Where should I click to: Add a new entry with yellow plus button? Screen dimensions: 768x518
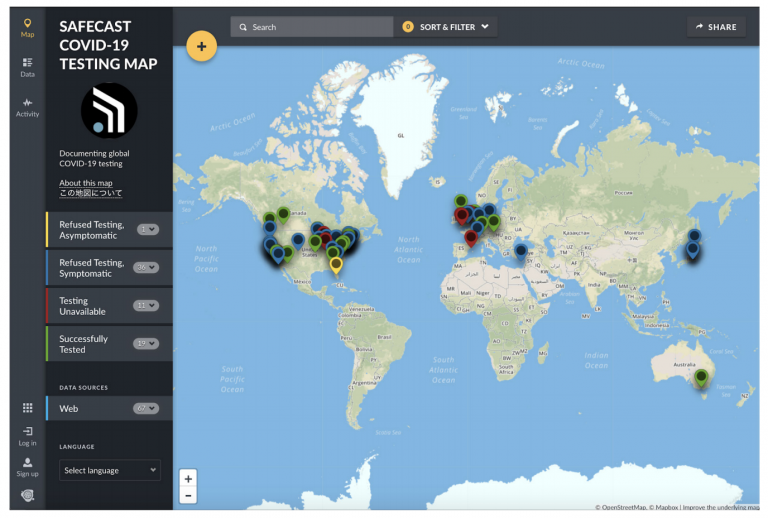[x=201, y=47]
